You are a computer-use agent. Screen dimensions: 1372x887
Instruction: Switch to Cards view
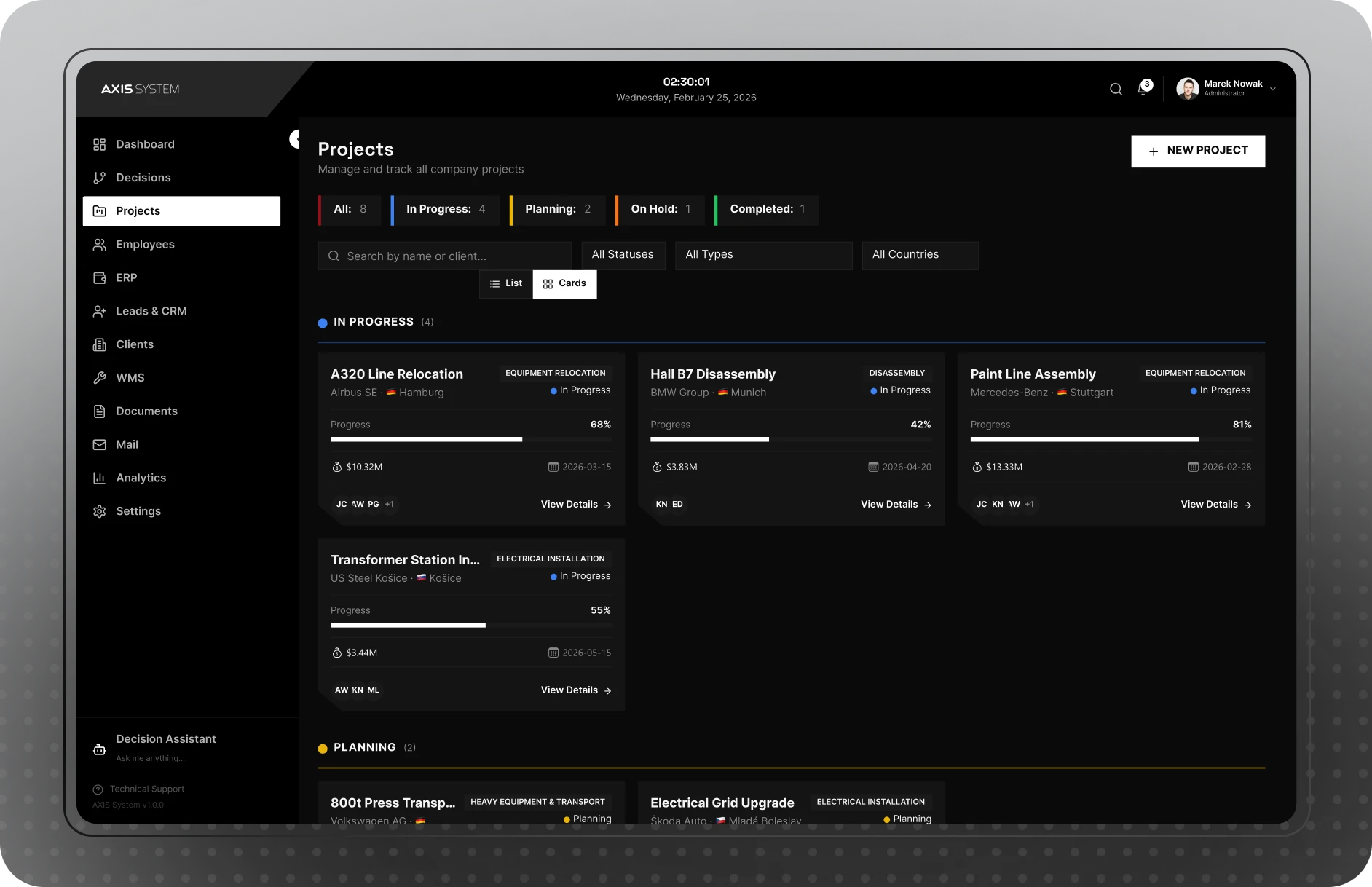pyautogui.click(x=564, y=284)
